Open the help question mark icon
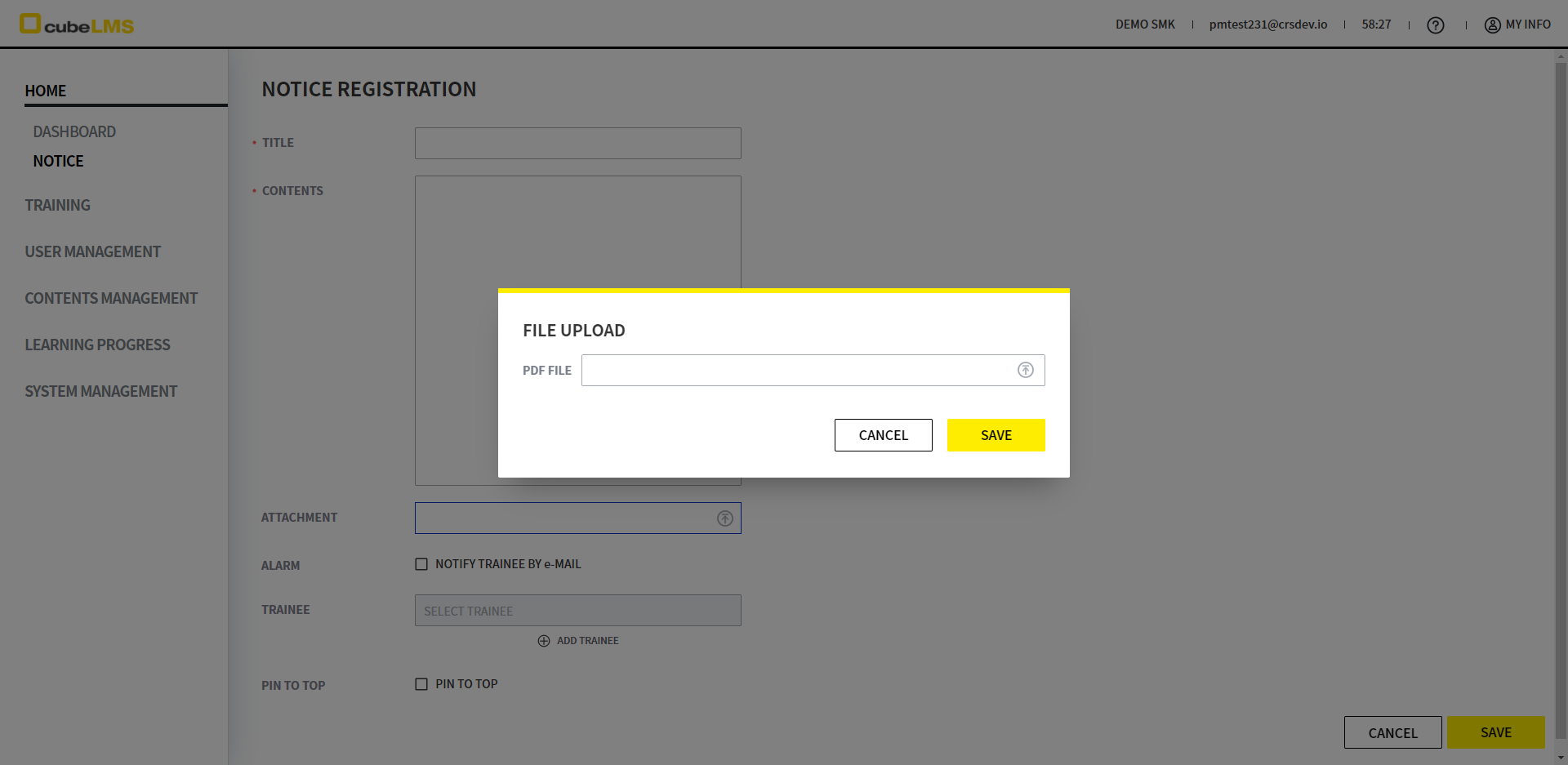1568x765 pixels. click(x=1435, y=25)
